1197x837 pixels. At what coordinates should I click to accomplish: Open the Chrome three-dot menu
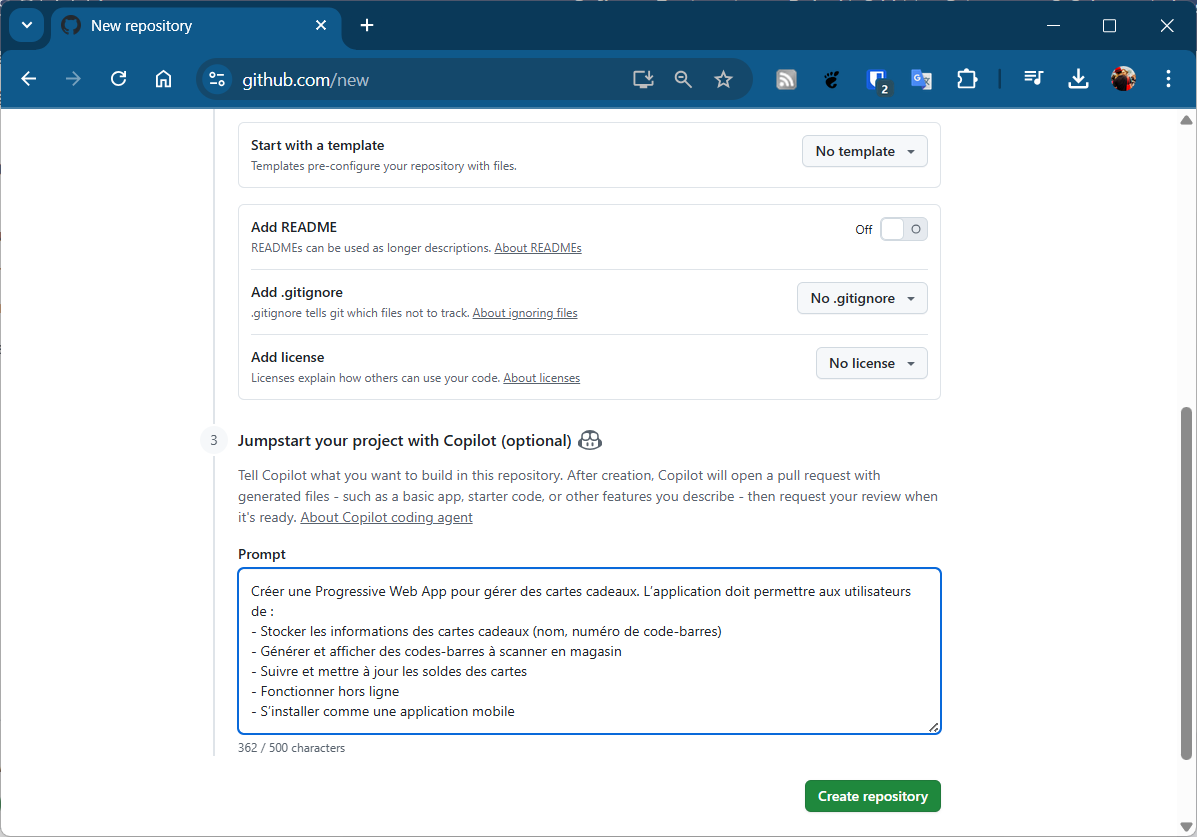point(1168,78)
